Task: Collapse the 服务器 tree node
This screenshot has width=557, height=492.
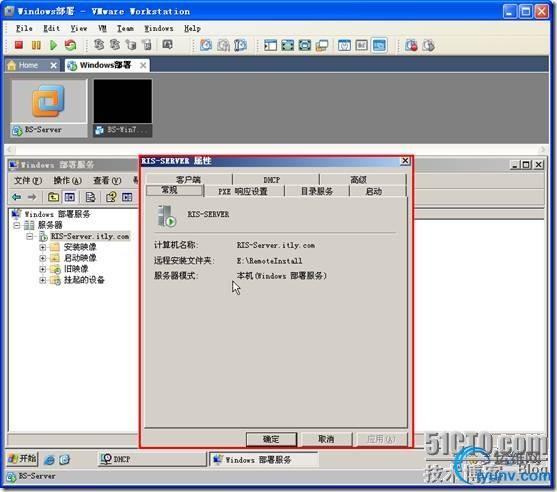Action: pyautogui.click(x=17, y=225)
